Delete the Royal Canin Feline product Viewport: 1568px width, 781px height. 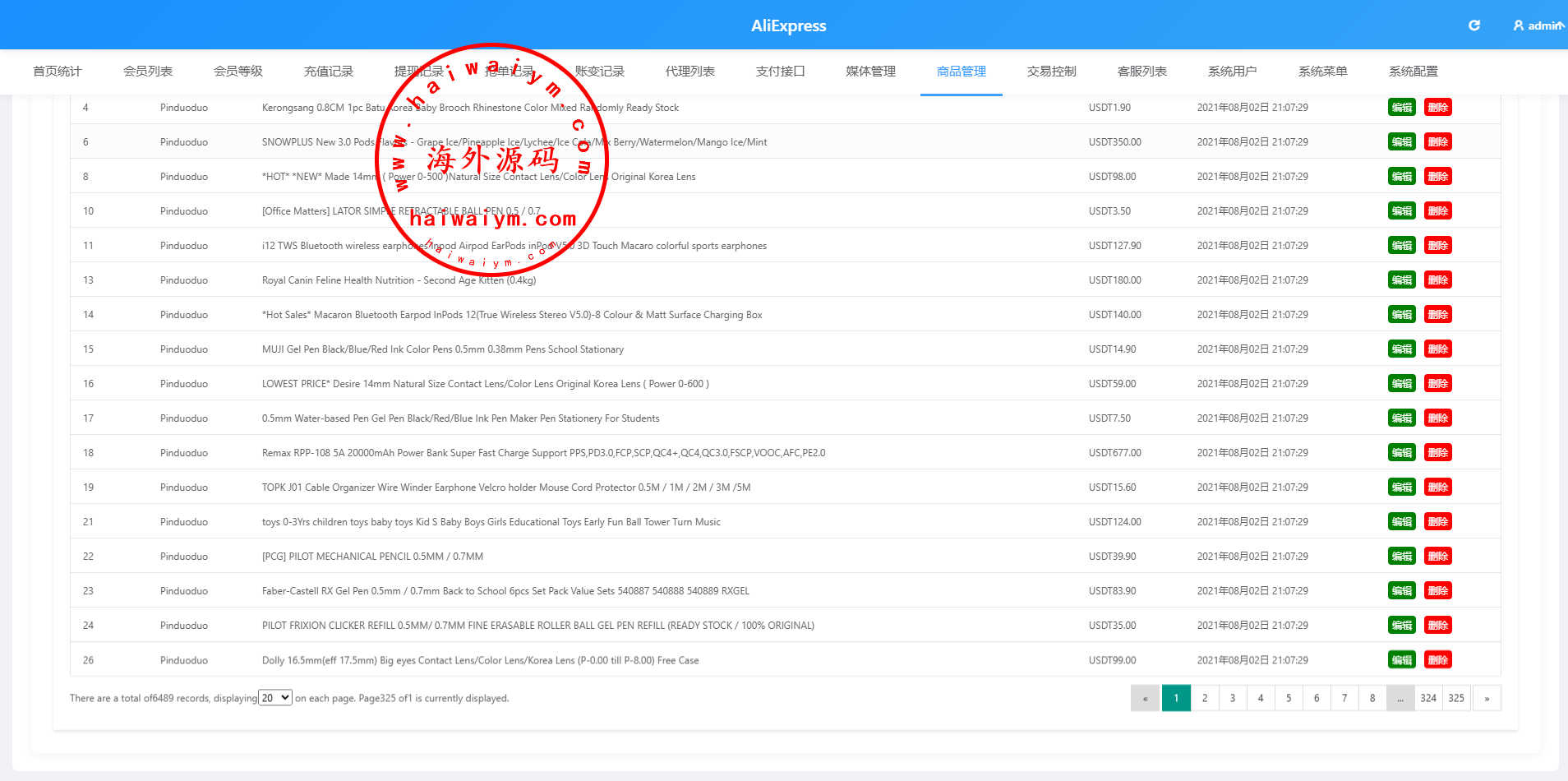(x=1438, y=280)
